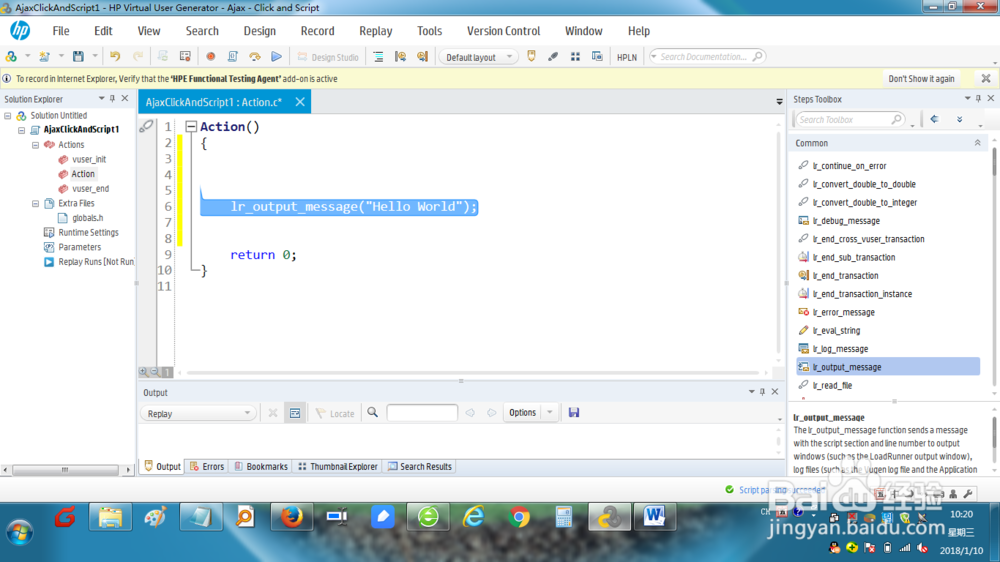Open the Default layout dropdown
This screenshot has width=1000, height=562.
tap(477, 57)
